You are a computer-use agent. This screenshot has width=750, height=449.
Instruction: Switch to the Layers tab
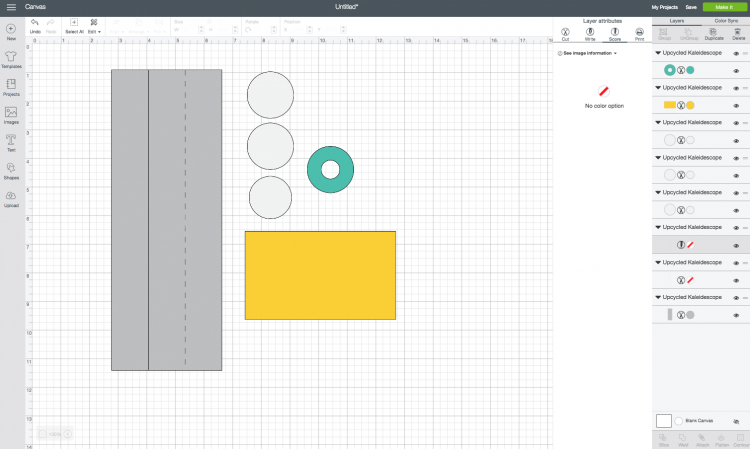pos(676,21)
